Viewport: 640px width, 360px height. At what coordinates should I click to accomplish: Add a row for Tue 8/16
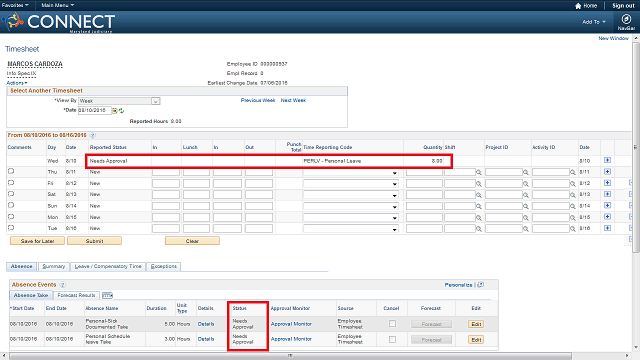pyautogui.click(x=607, y=228)
